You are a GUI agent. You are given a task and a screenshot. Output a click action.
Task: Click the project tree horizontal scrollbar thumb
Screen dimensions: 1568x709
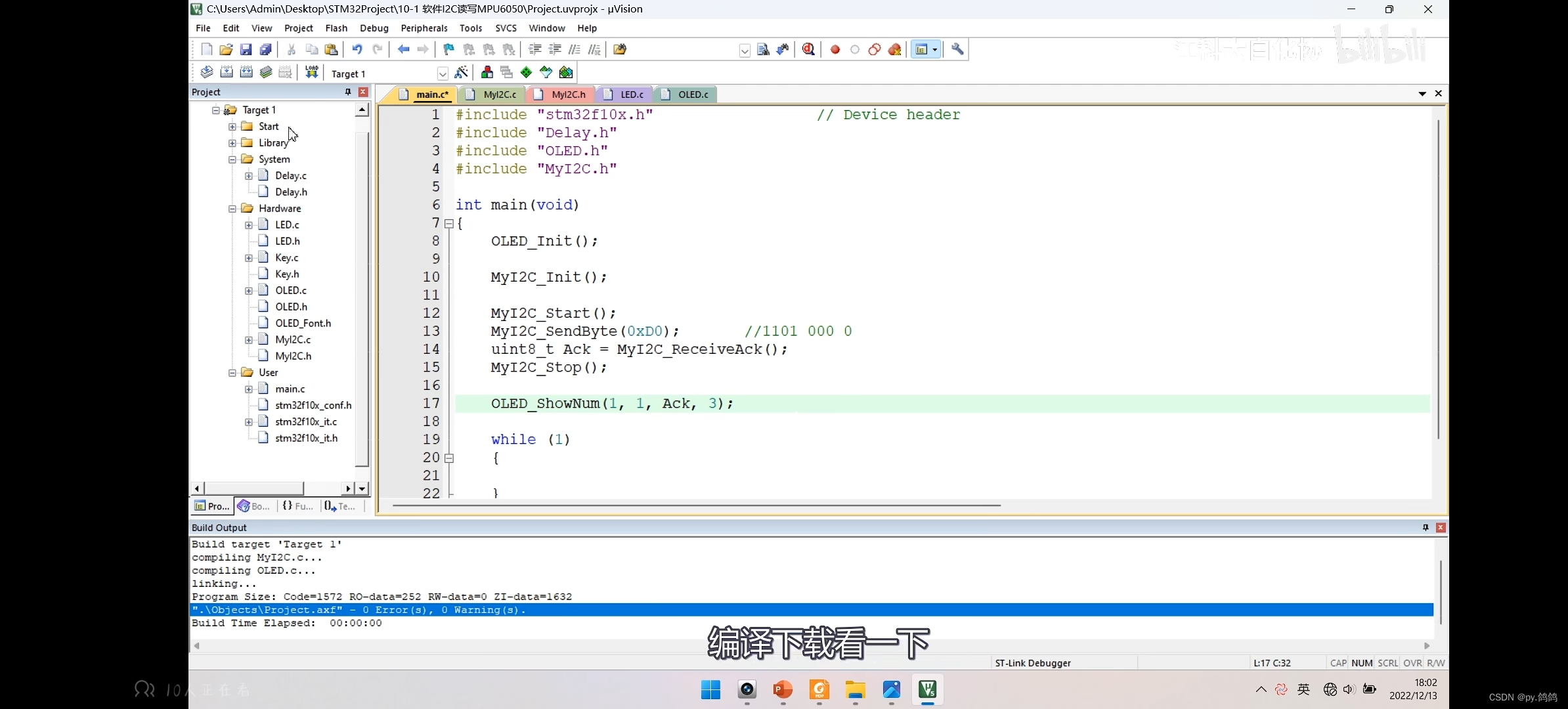tap(254, 488)
